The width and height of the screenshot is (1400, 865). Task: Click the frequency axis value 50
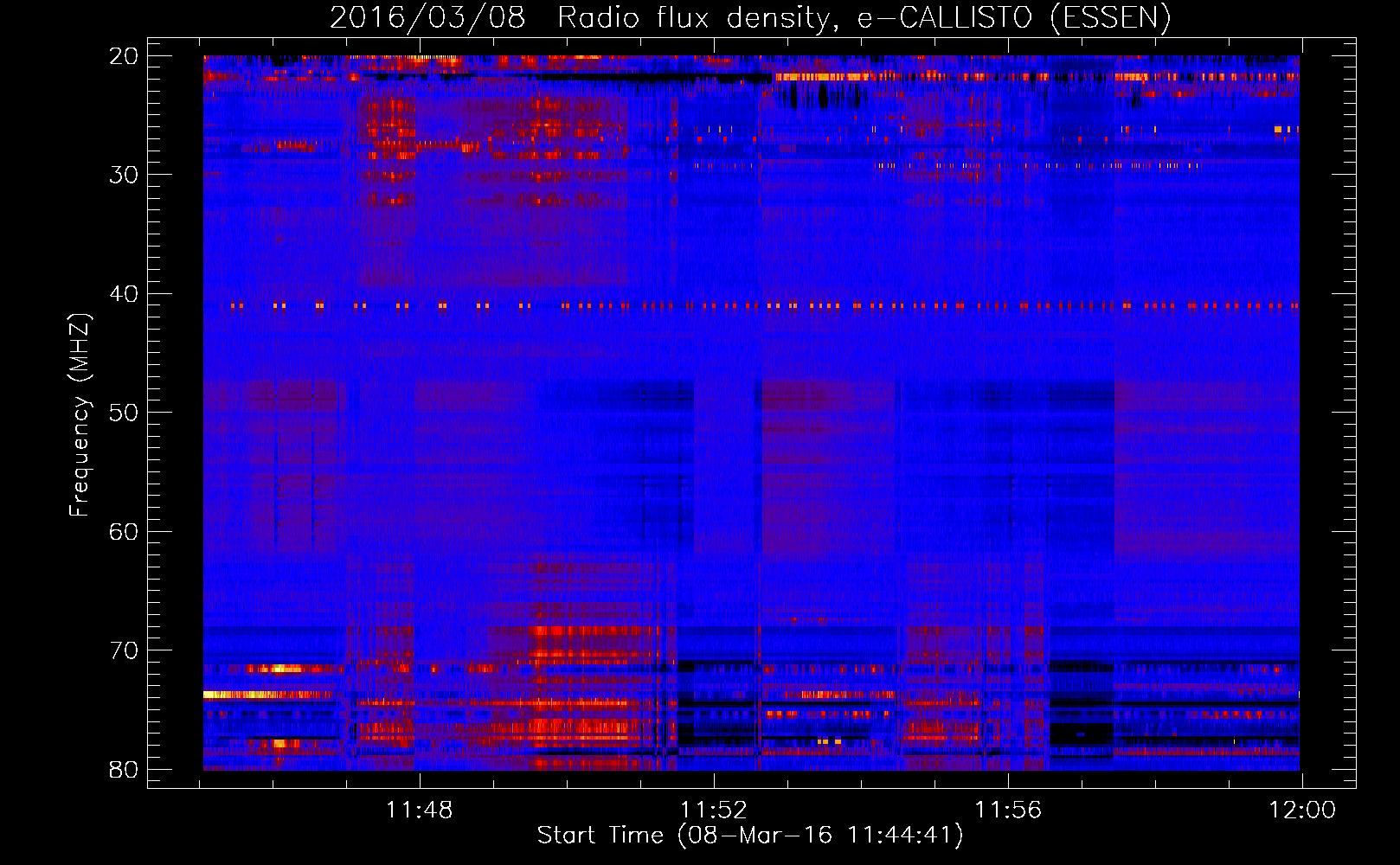(124, 413)
